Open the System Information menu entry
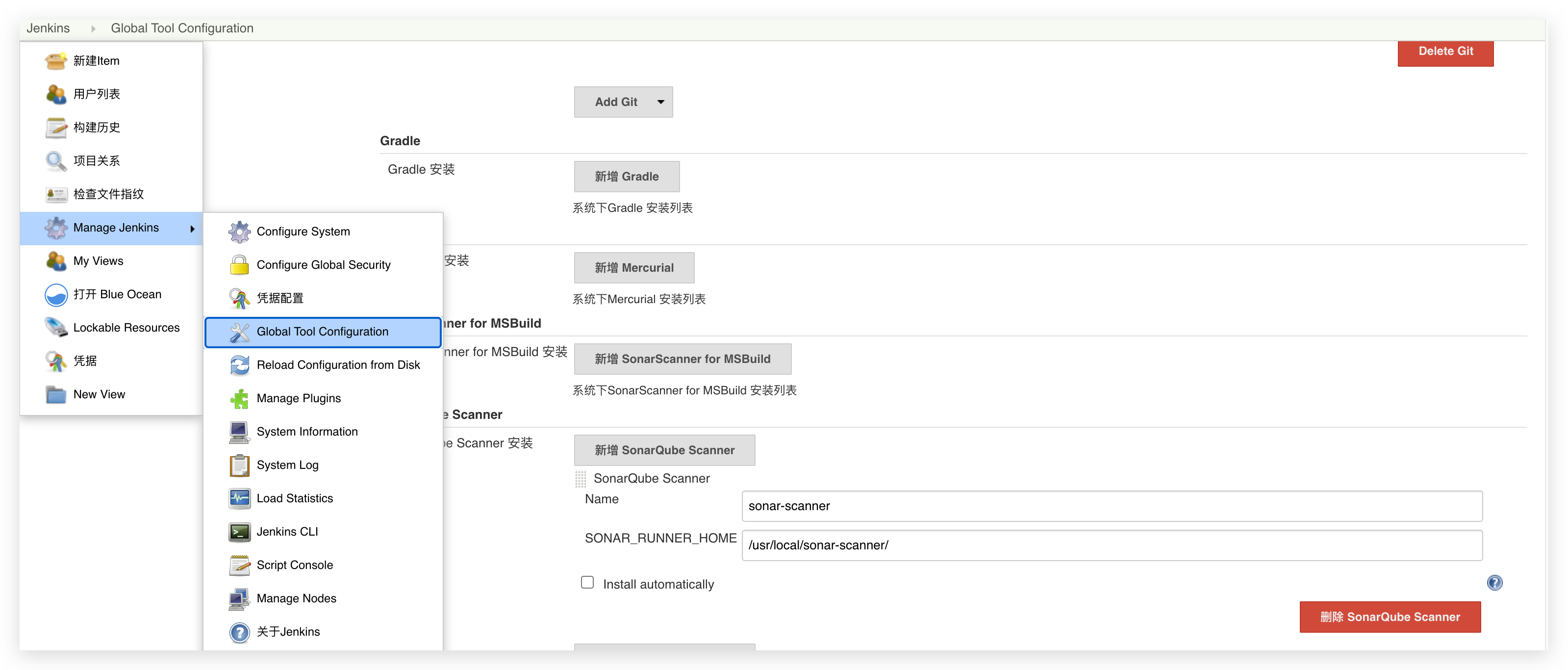Screen dimensions: 1568x670 [x=307, y=432]
